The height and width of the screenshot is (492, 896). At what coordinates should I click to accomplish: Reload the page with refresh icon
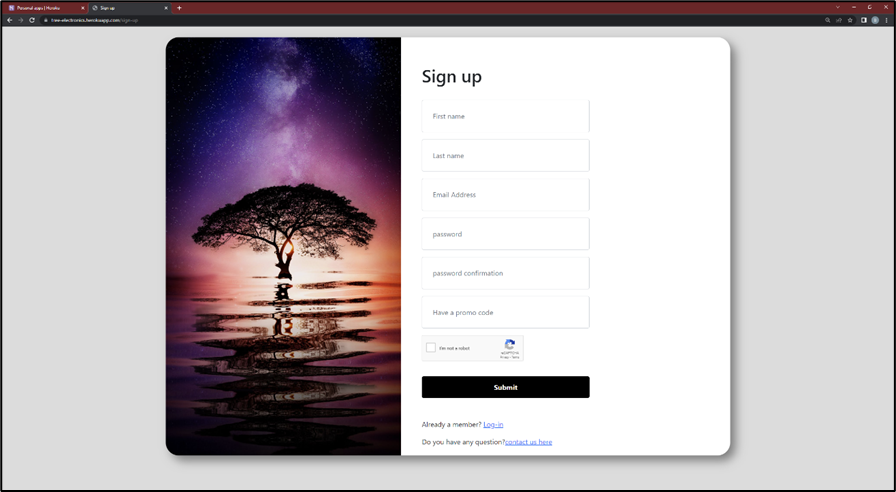pos(31,20)
